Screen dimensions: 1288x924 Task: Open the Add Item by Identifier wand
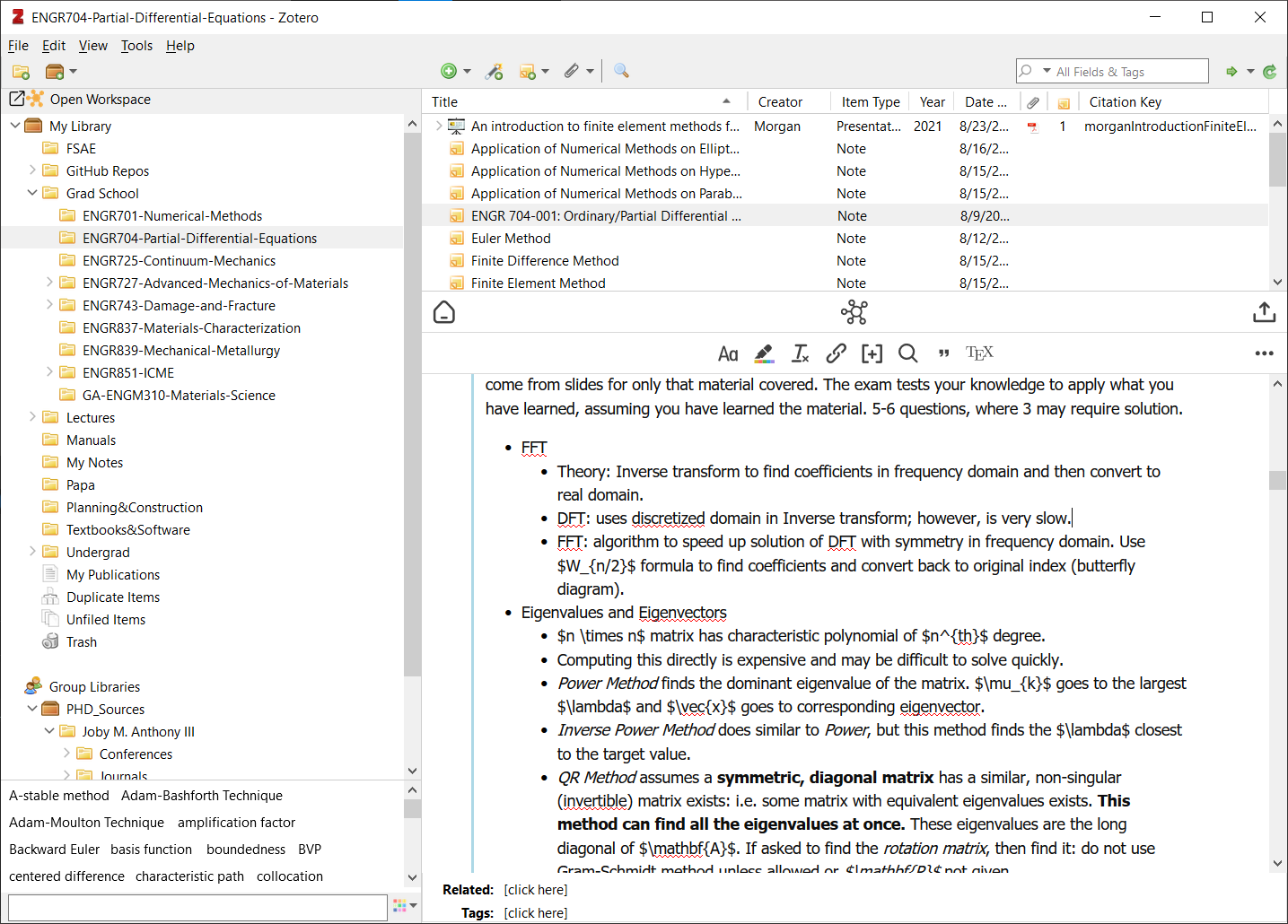(494, 71)
